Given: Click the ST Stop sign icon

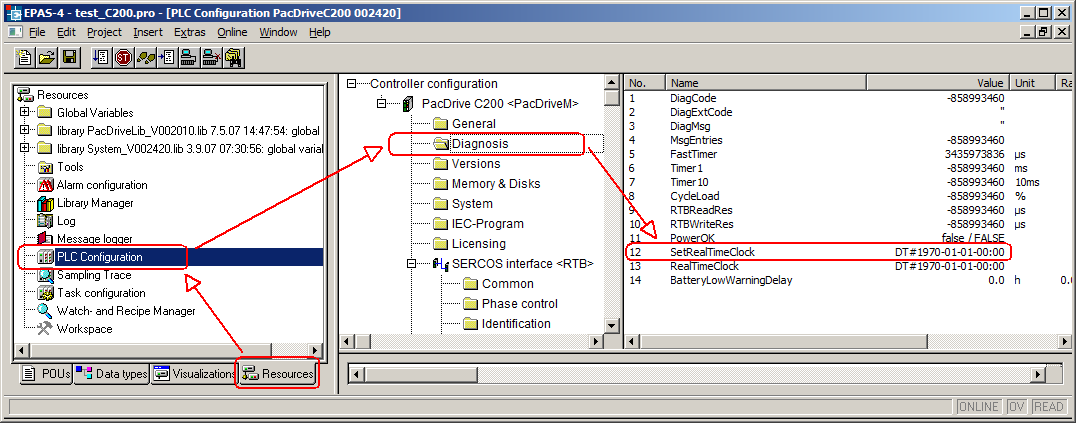Looking at the screenshot, I should coord(123,57).
